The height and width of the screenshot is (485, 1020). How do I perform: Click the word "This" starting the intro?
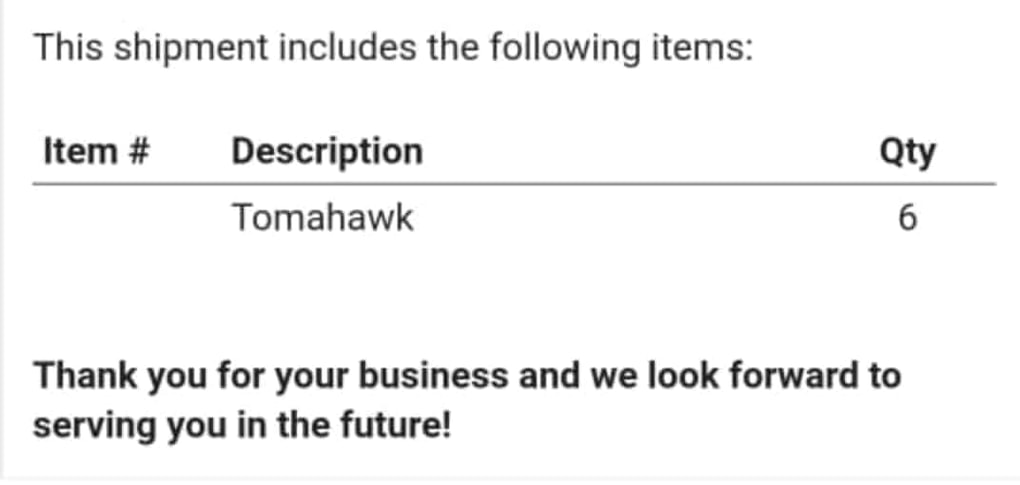(67, 47)
